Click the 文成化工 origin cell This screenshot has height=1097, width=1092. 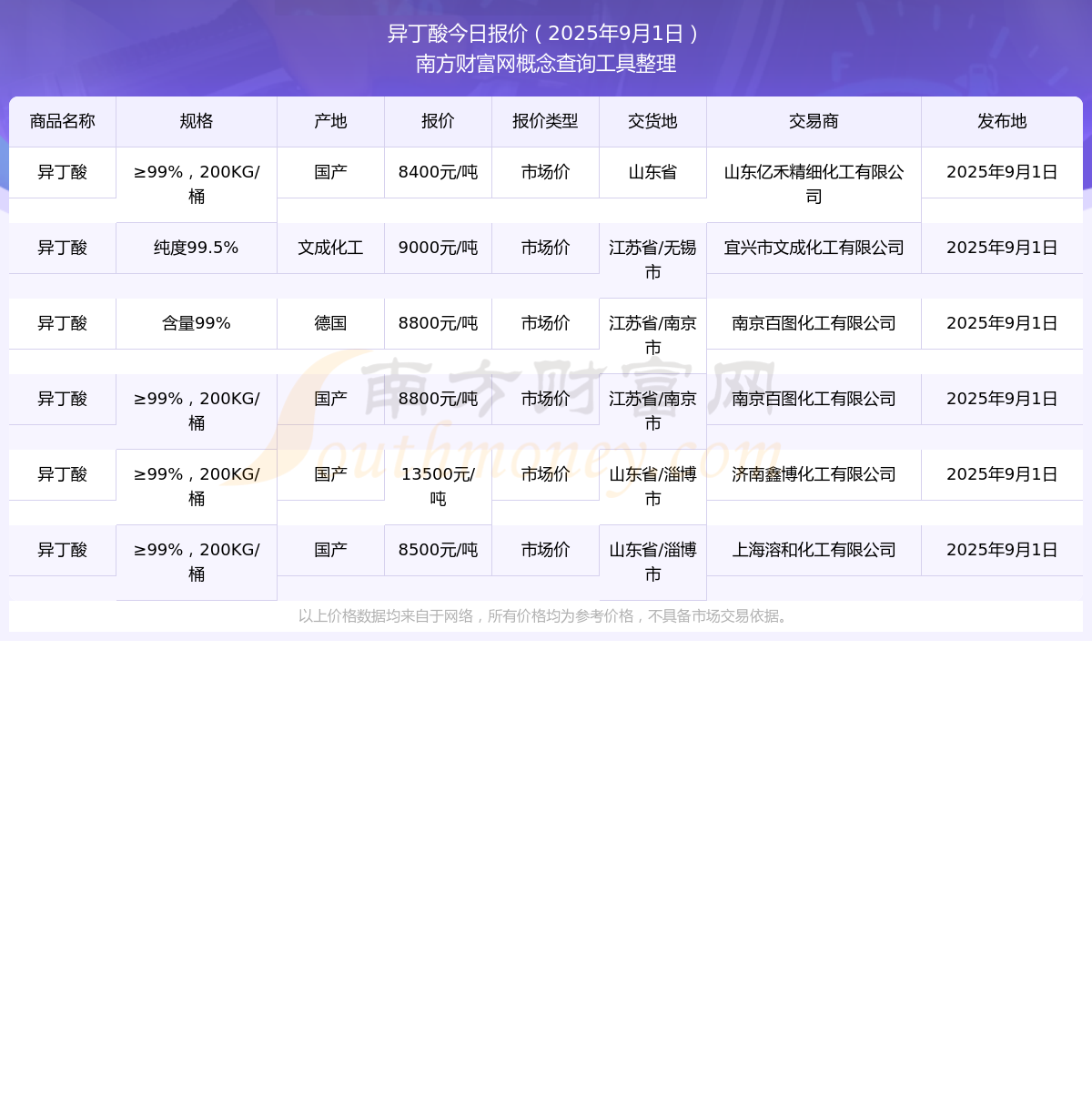330,249
